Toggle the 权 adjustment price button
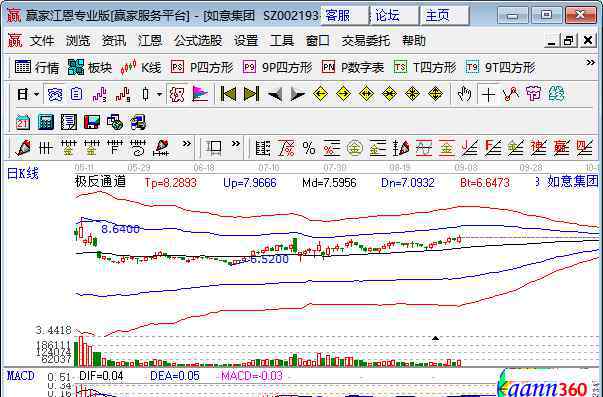Image resolution: width=603 pixels, height=397 pixels. (x=177, y=94)
